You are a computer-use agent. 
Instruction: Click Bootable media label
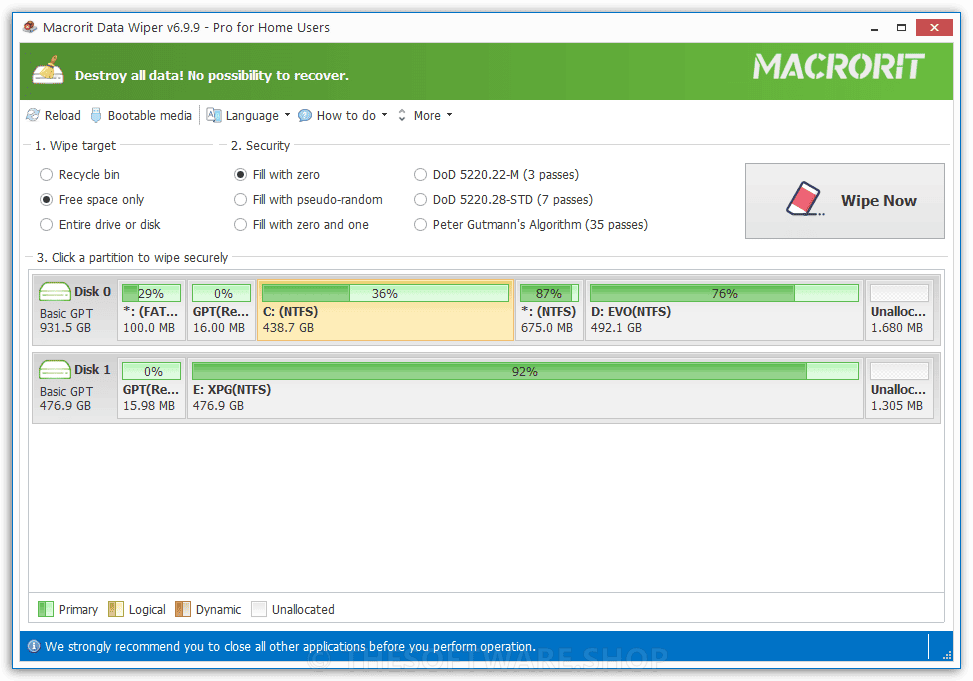click(150, 115)
